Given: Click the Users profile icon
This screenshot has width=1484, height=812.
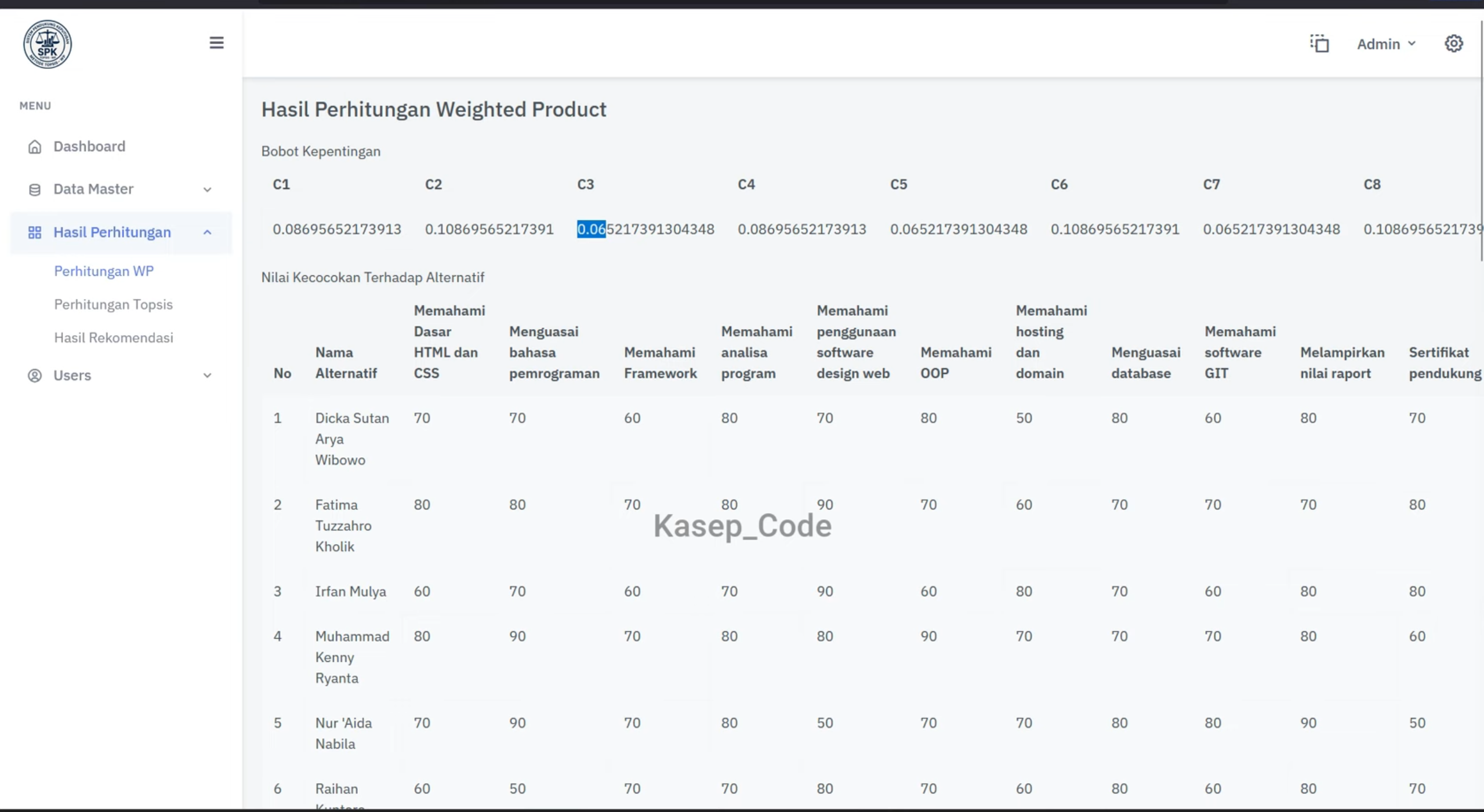Looking at the screenshot, I should point(35,376).
